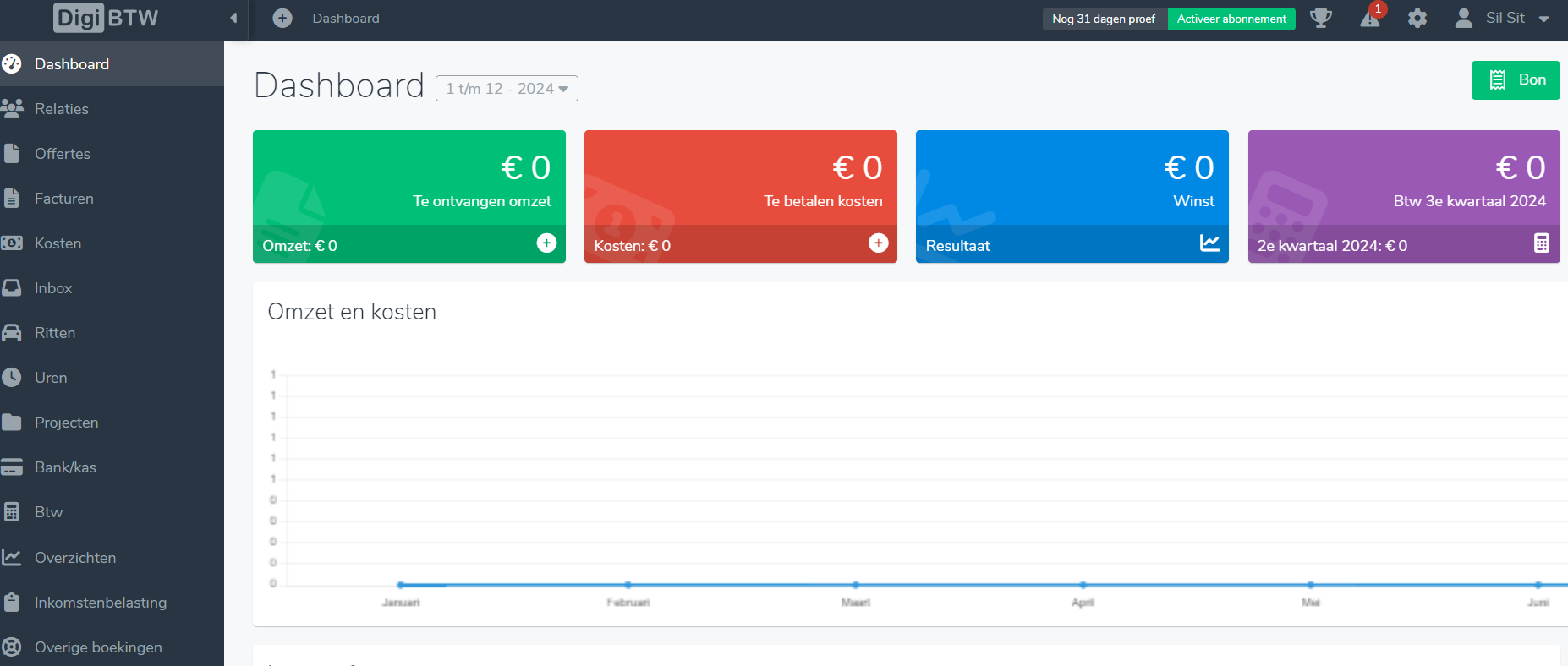Screen dimensions: 1568x666
Task: Click the plus icon in Omzet card
Action: (x=546, y=243)
